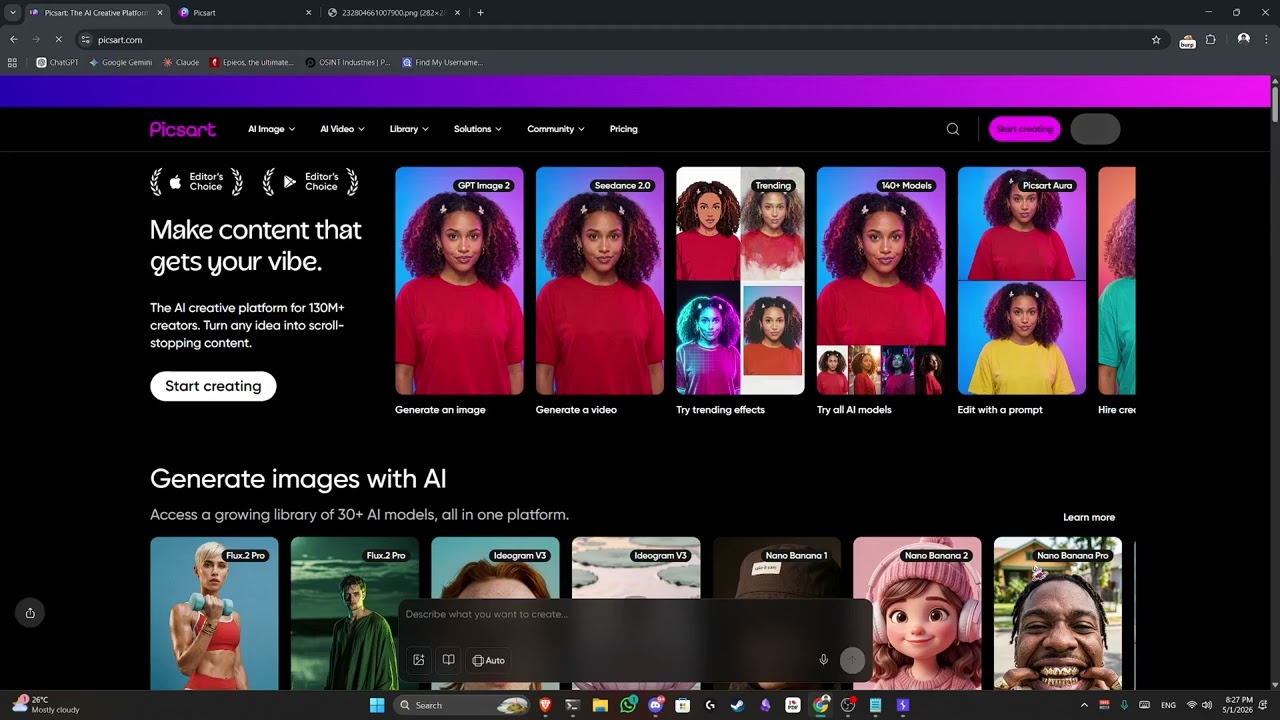Open the OSINT Industries bookmark
The height and width of the screenshot is (720, 1280).
tap(347, 62)
